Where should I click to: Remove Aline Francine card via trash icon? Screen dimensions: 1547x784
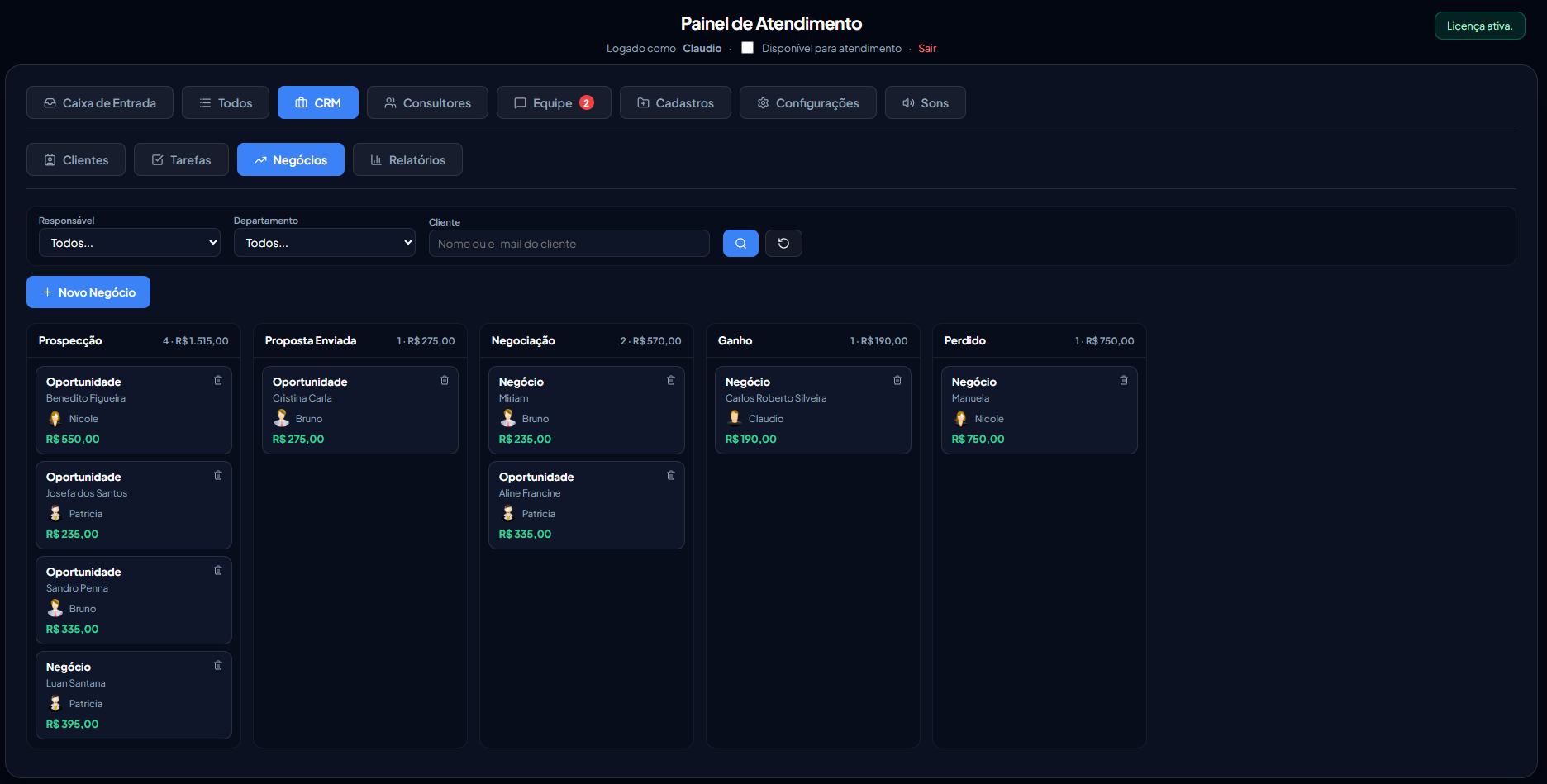tap(671, 475)
